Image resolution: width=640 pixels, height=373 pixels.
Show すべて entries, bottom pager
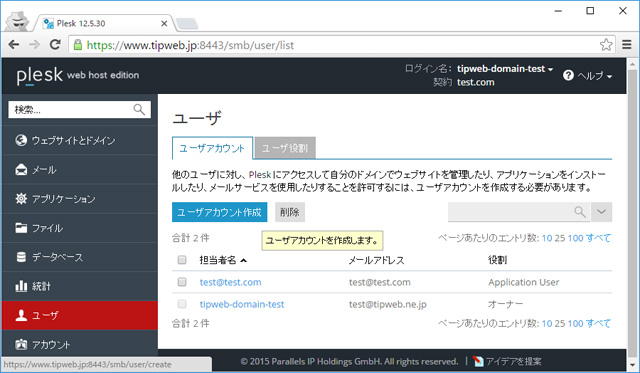(x=598, y=323)
